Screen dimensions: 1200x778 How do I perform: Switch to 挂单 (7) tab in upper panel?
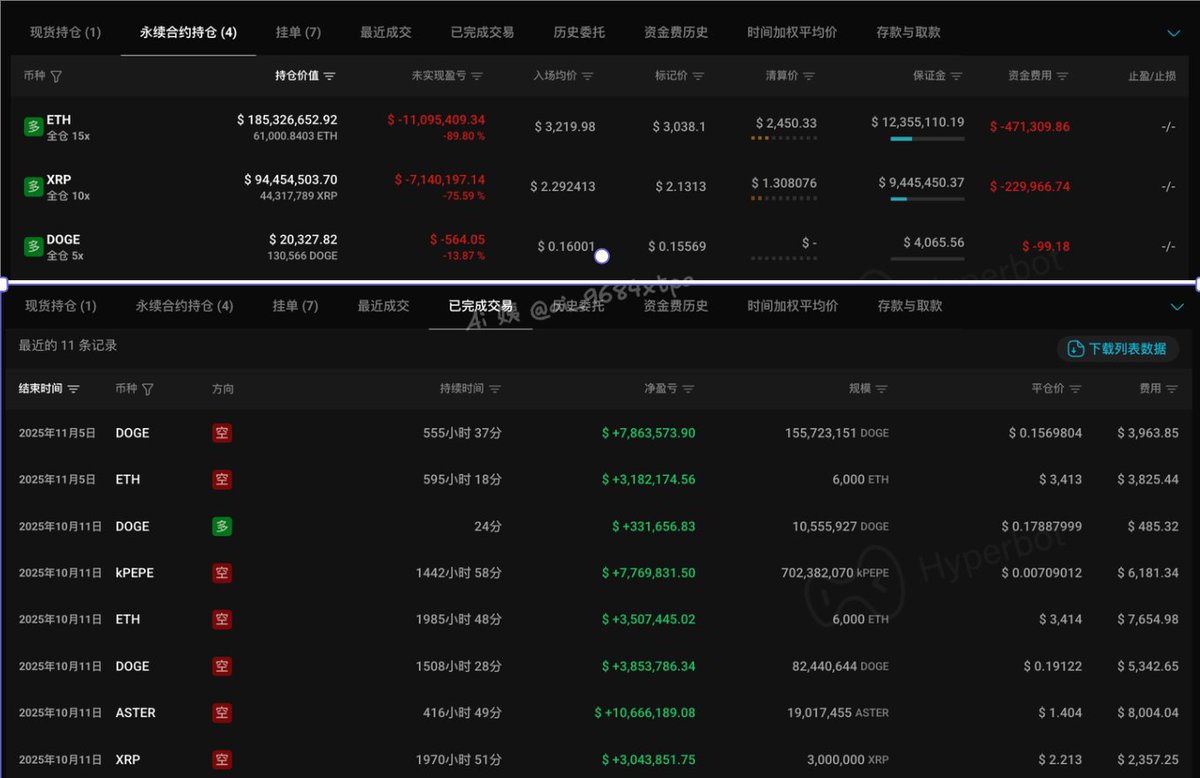tap(298, 32)
